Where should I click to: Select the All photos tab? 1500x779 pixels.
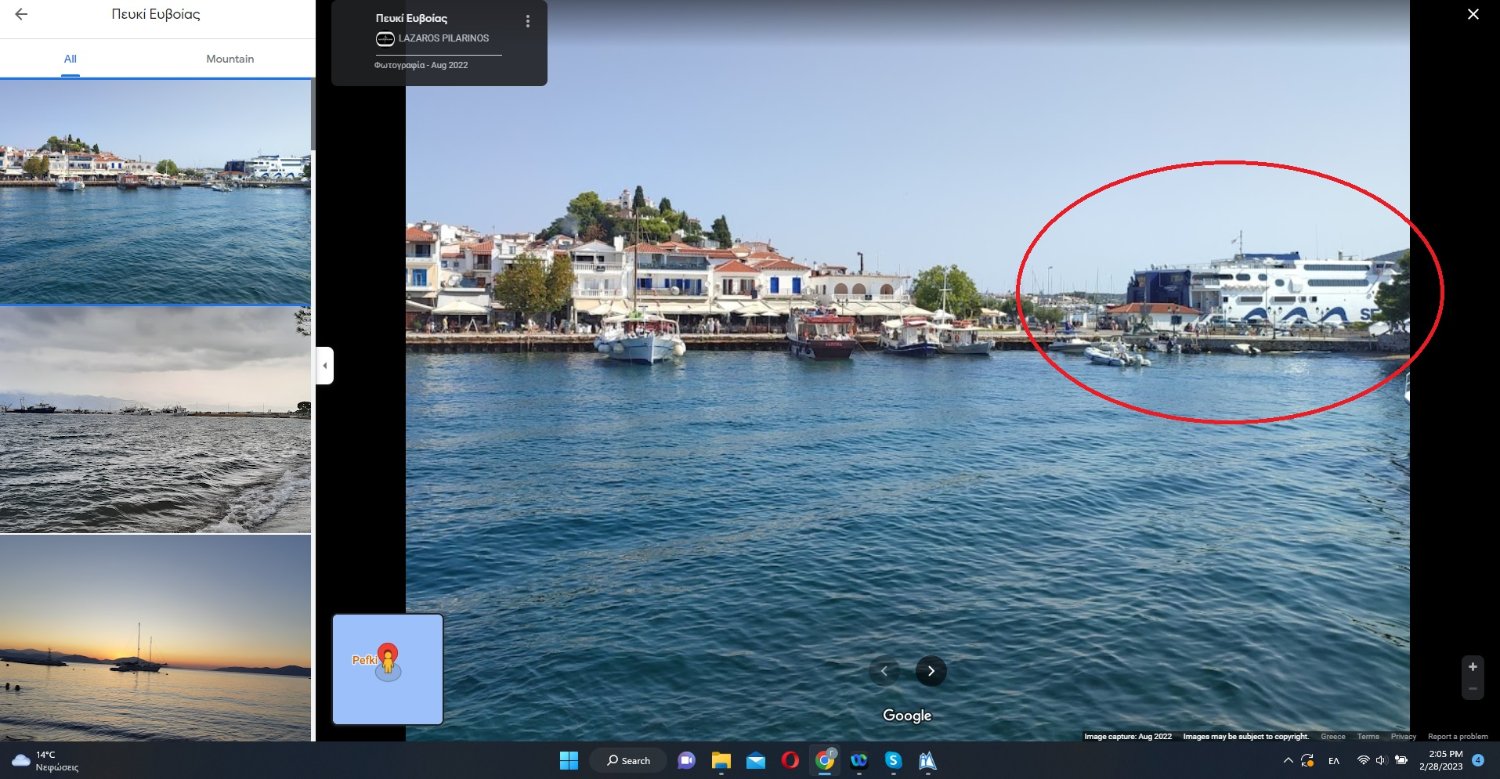point(70,59)
